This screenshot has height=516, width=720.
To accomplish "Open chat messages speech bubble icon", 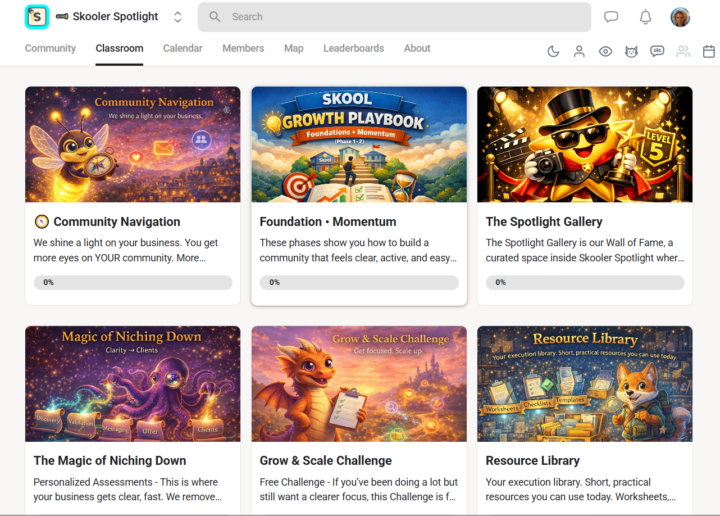I will [611, 17].
